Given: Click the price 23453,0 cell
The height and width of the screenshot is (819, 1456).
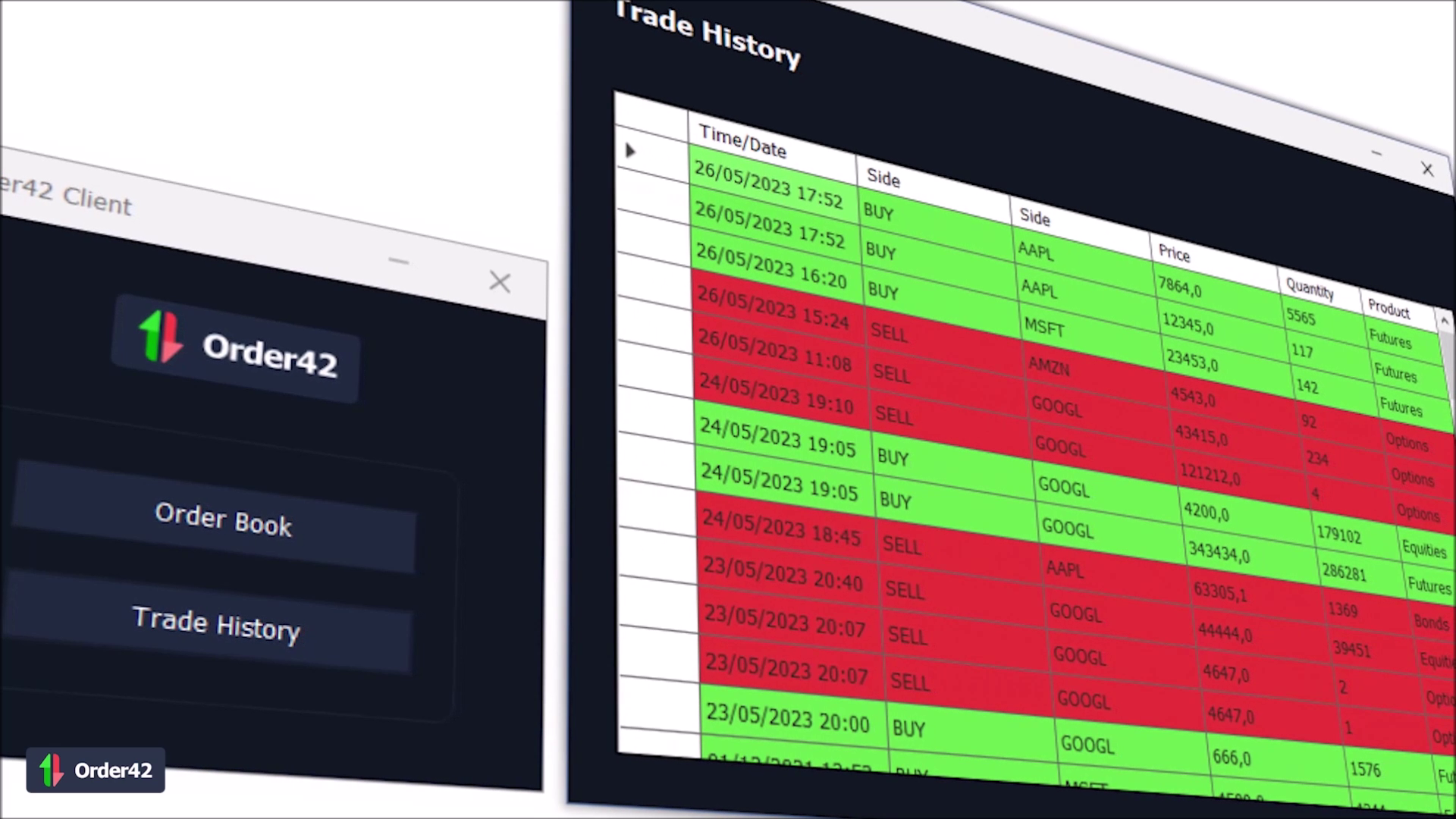Looking at the screenshot, I should click(1229, 367).
